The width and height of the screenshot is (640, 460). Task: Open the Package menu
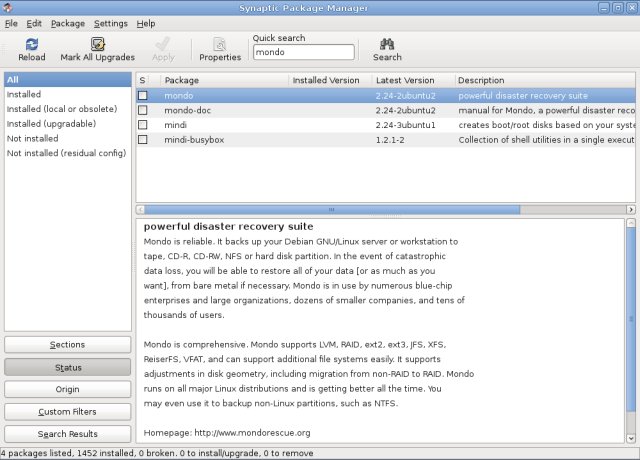point(68,23)
